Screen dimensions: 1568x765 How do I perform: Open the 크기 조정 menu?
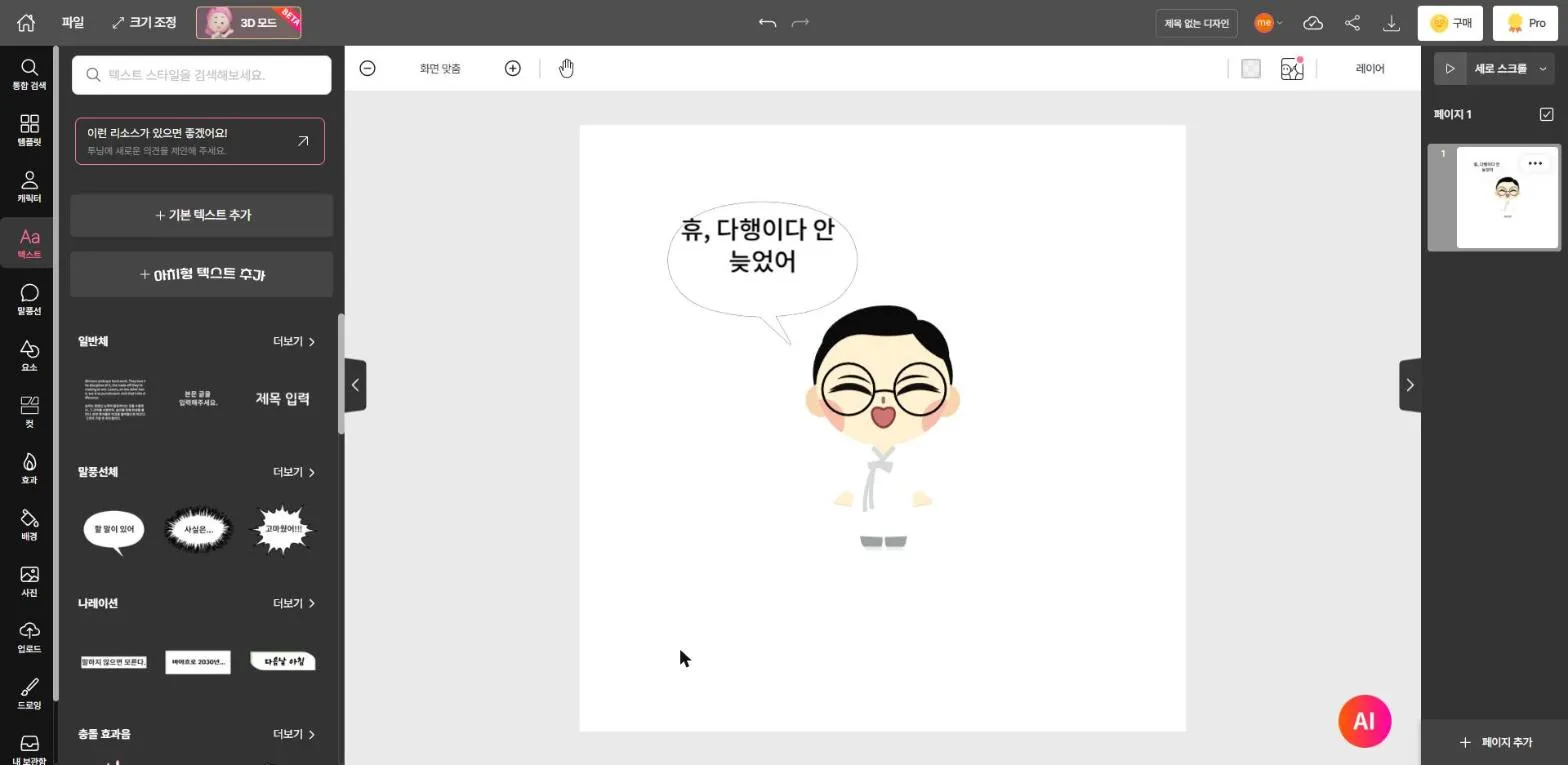[x=144, y=22]
